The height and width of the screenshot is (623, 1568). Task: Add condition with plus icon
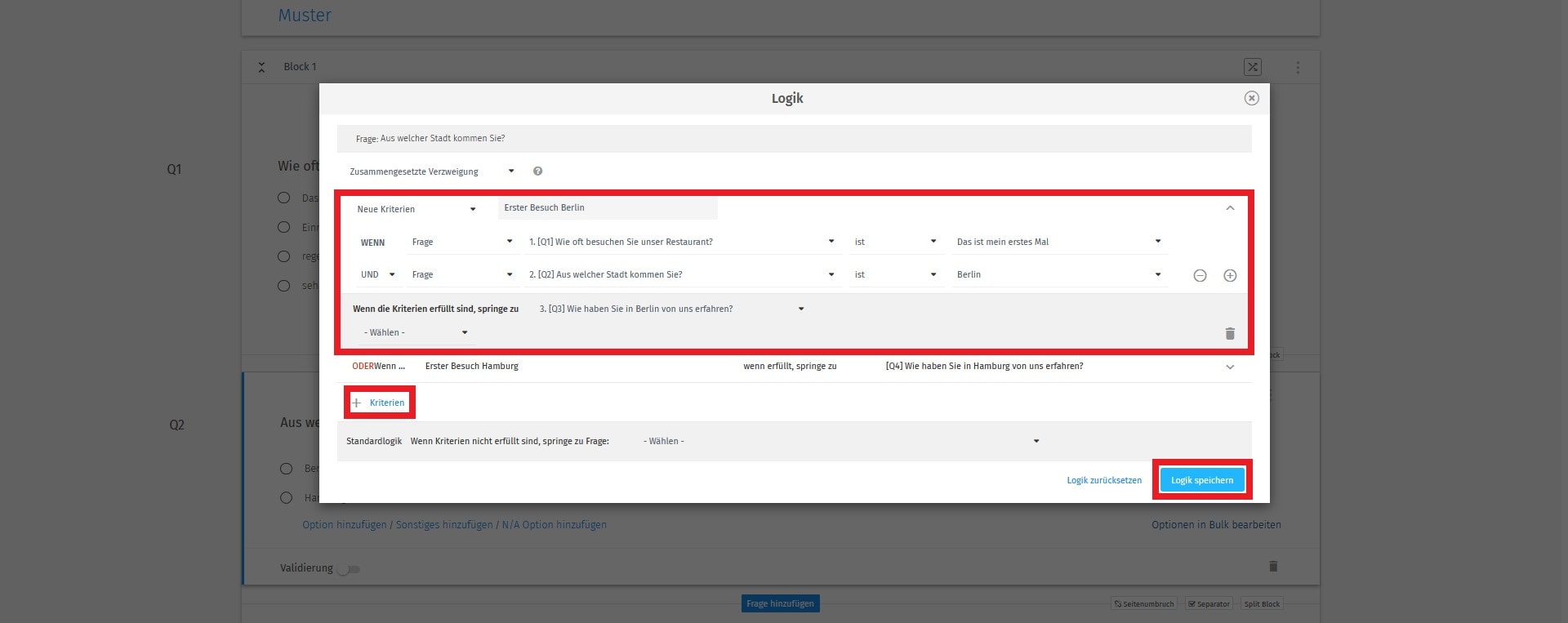click(1230, 276)
